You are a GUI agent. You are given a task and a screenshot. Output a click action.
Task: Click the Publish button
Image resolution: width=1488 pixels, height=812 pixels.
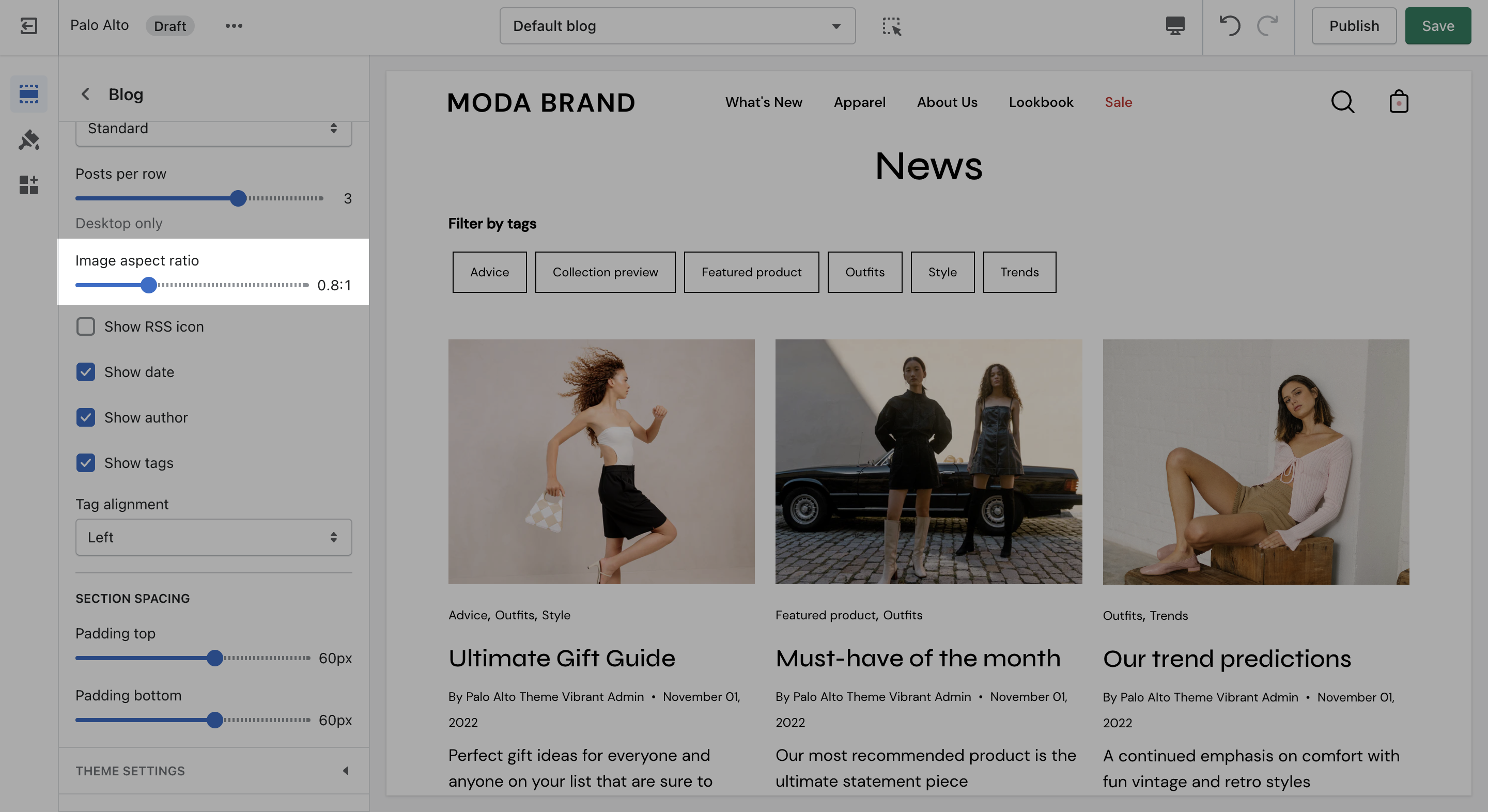(1354, 26)
